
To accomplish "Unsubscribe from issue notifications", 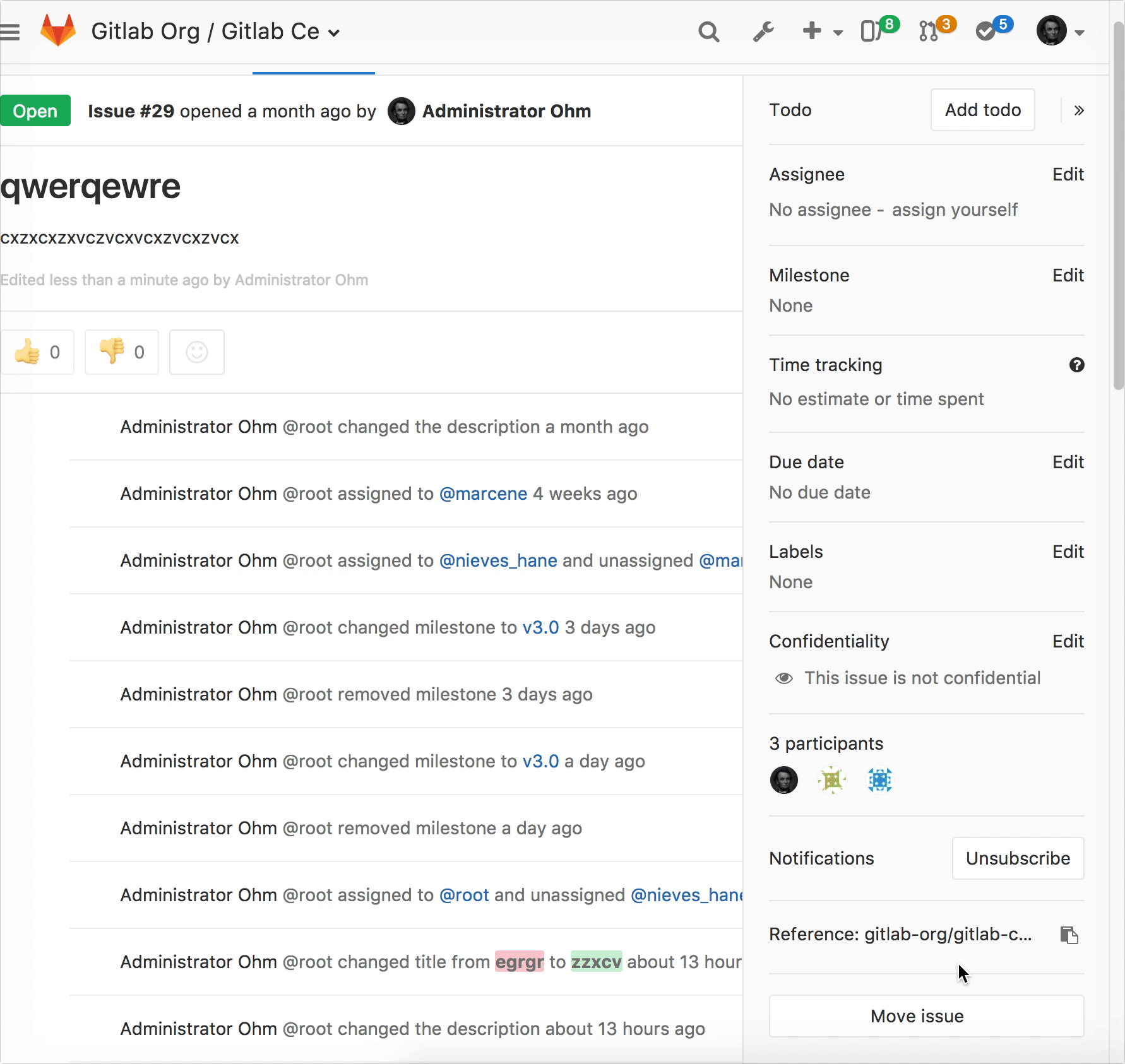I will (1017, 858).
